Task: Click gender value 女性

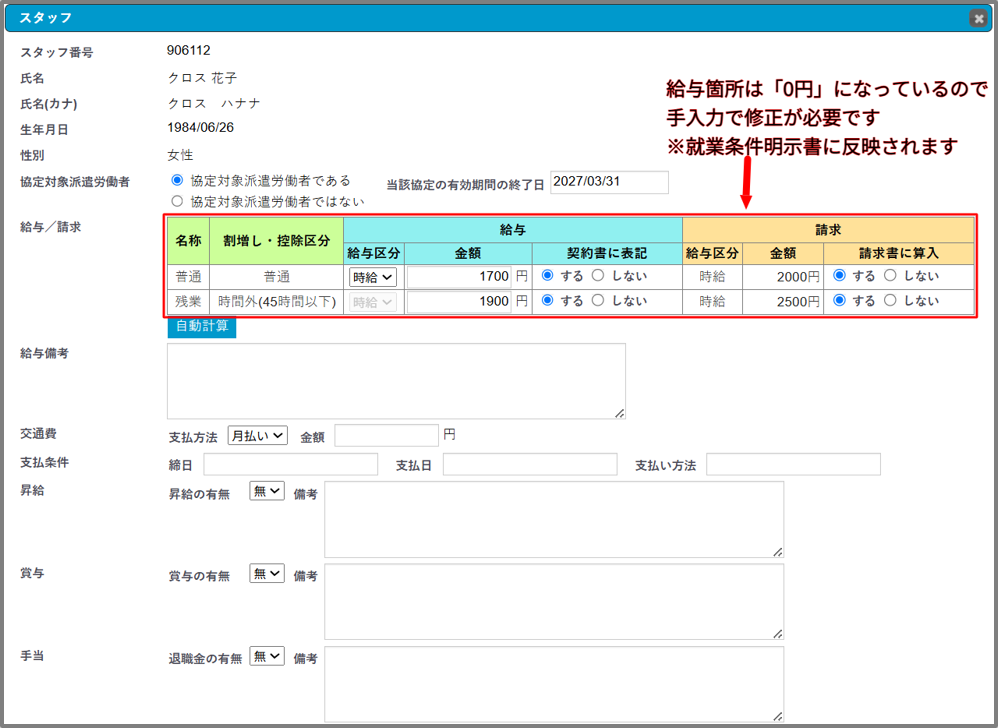Action: pyautogui.click(x=180, y=155)
